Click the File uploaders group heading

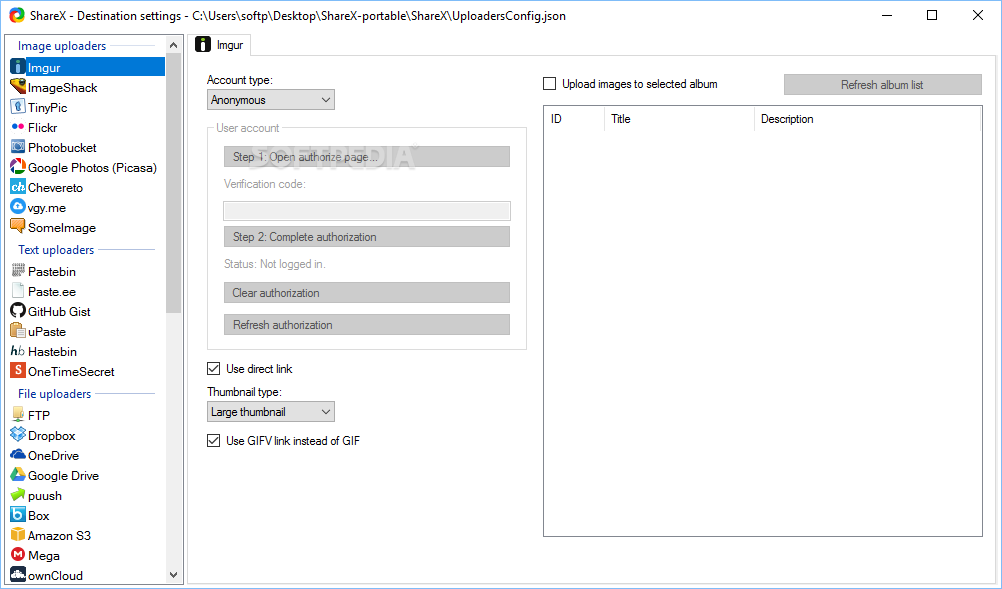coord(54,394)
